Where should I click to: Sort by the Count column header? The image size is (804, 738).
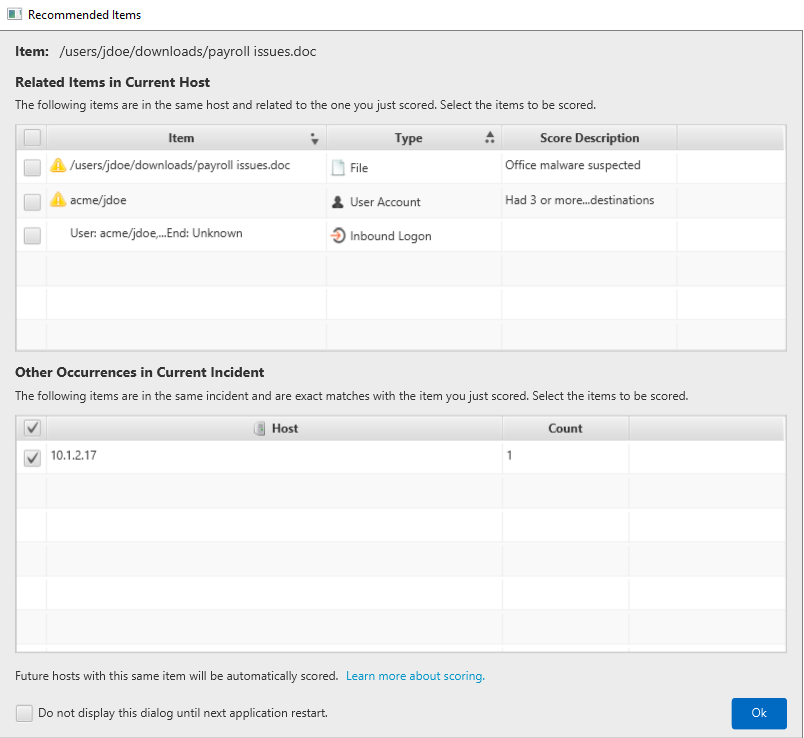pos(565,428)
